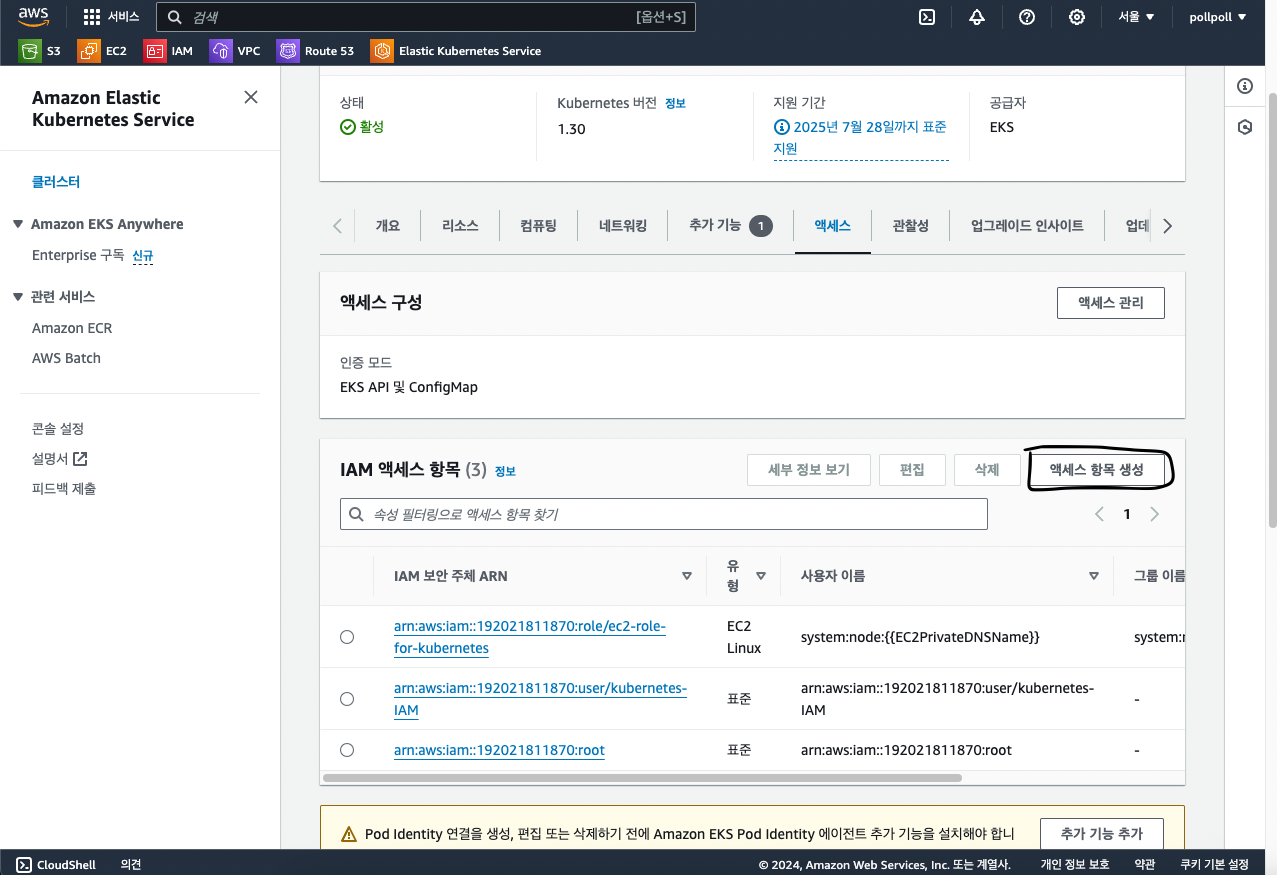This screenshot has height=875, width=1277.
Task: Open S3 shortcut in favorites bar
Action: [41, 51]
